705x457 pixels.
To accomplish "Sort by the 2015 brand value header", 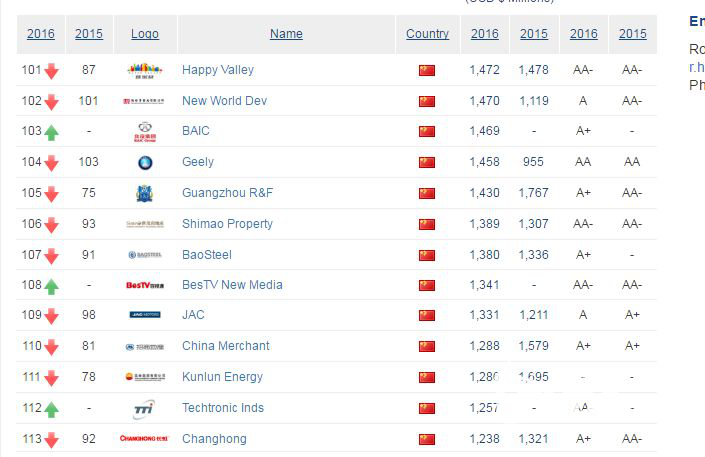I will pyautogui.click(x=534, y=34).
